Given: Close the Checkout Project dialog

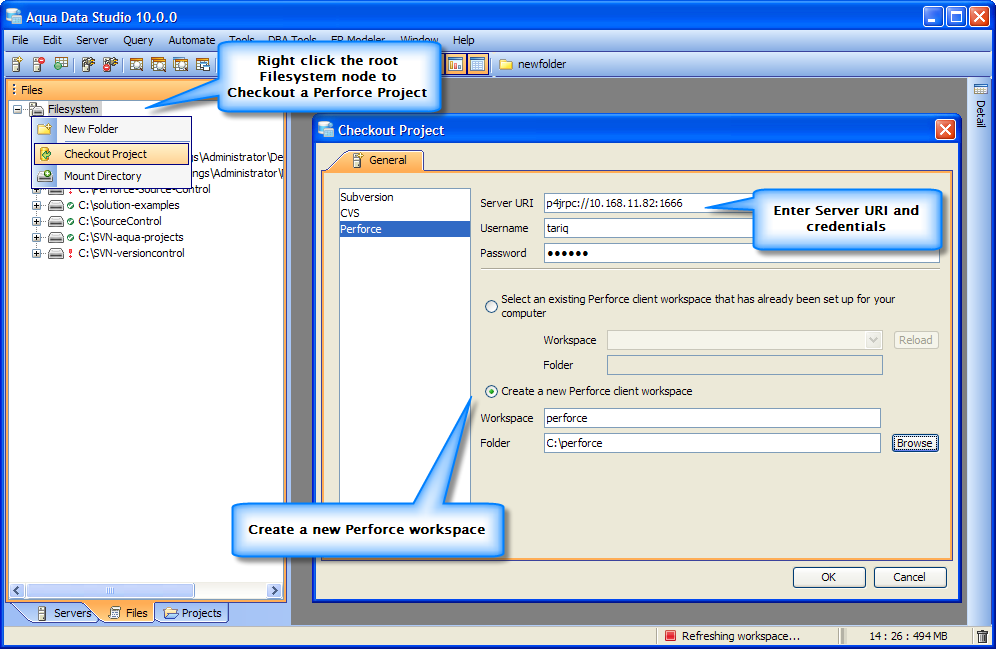Looking at the screenshot, I should click(945, 130).
